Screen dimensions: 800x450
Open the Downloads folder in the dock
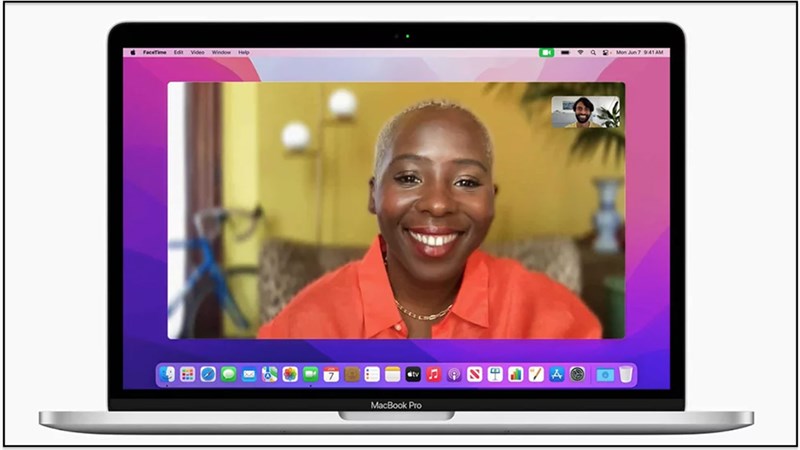(x=605, y=374)
